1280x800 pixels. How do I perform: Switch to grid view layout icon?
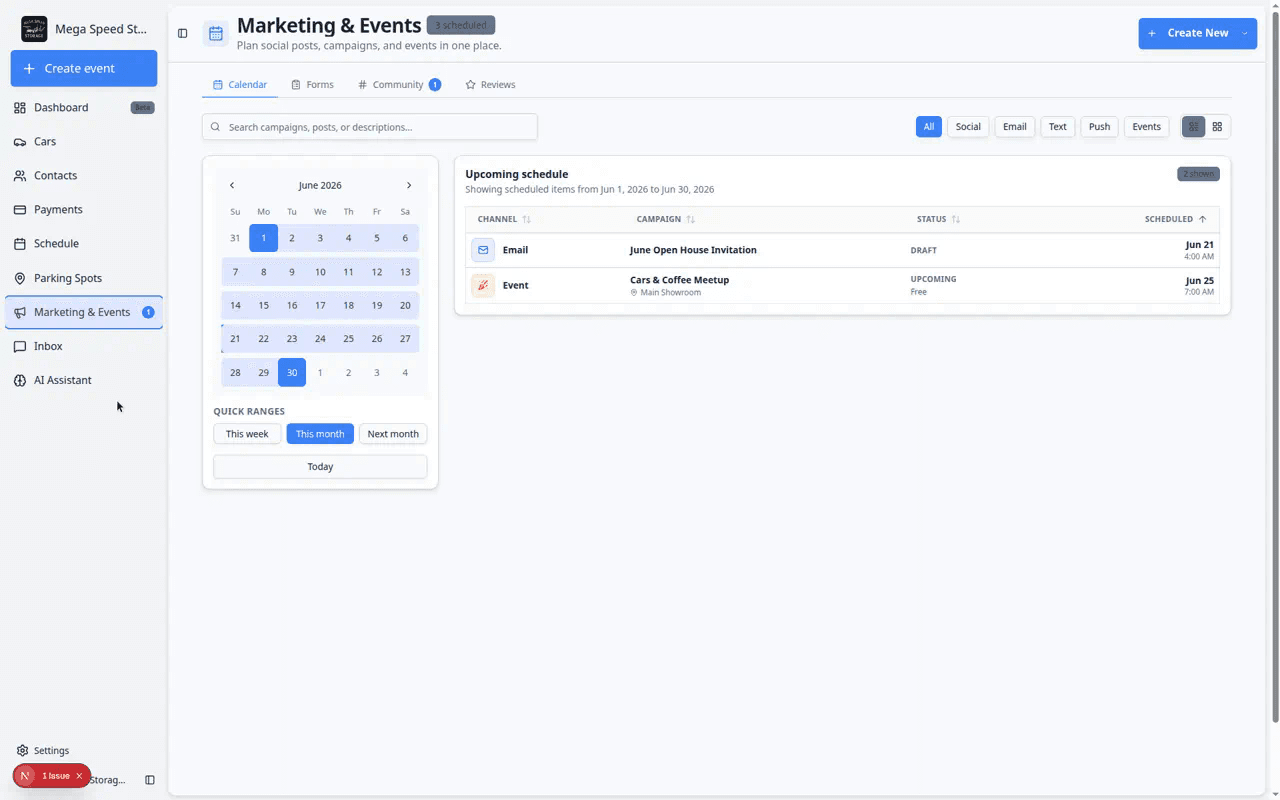1217,127
